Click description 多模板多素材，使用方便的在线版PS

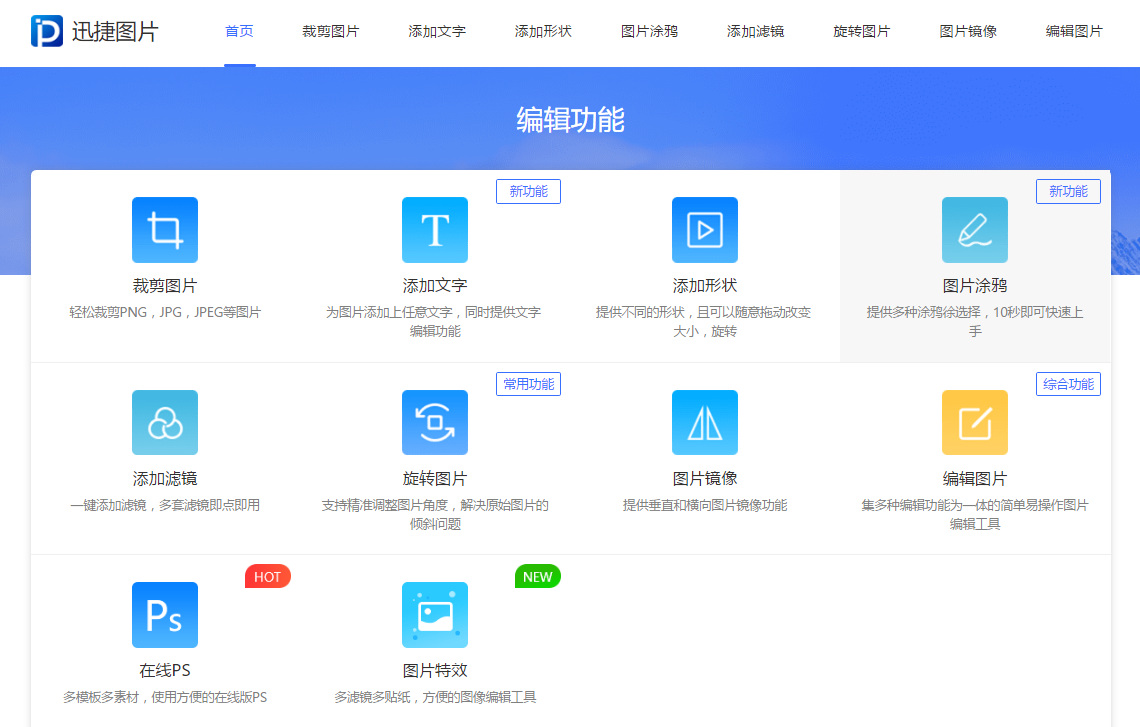pos(165,697)
